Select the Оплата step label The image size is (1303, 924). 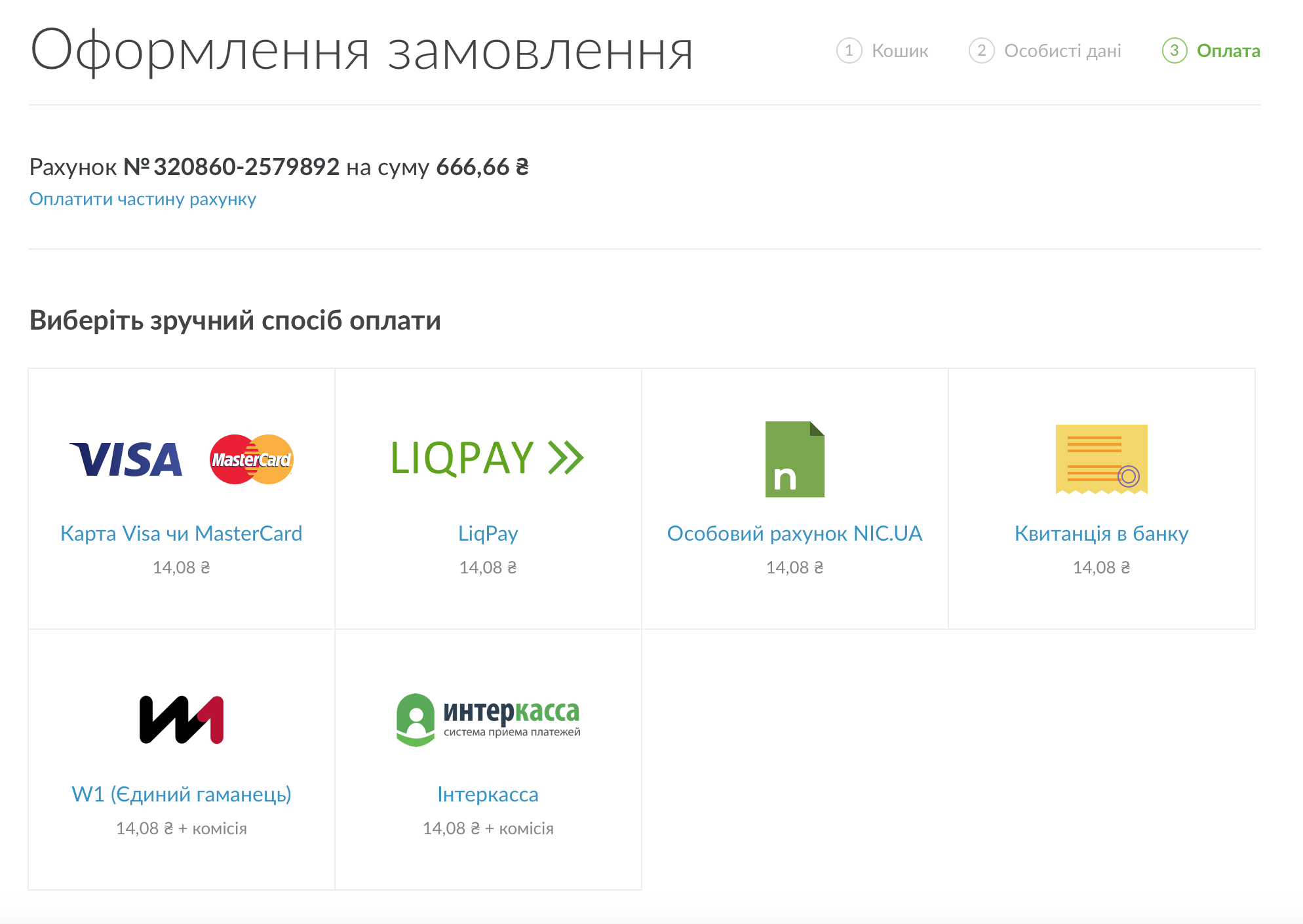1228,51
